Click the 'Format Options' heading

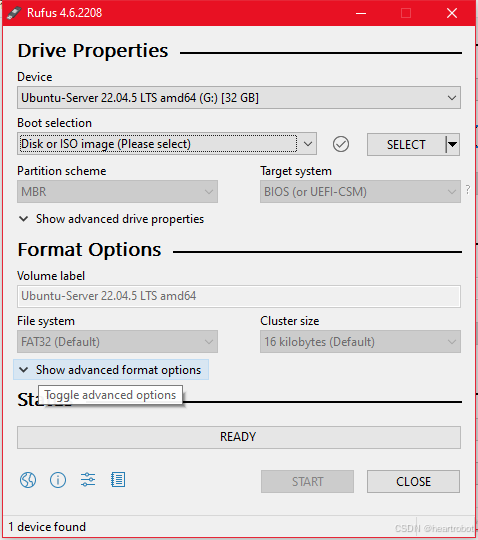[x=90, y=250]
